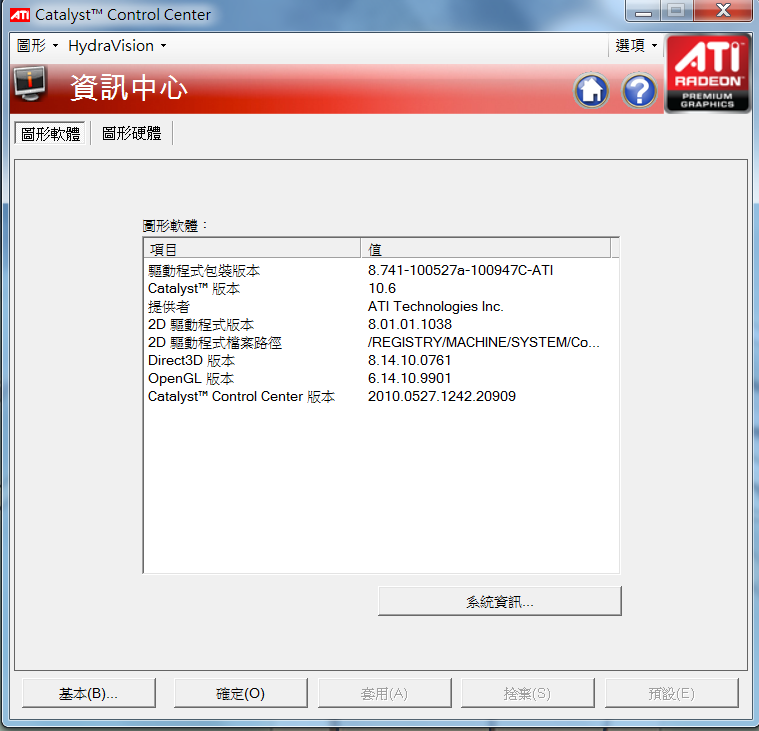The height and width of the screenshot is (731, 759).
Task: Click value 8.741-100527a-100947C-ATI
Action: point(460,270)
